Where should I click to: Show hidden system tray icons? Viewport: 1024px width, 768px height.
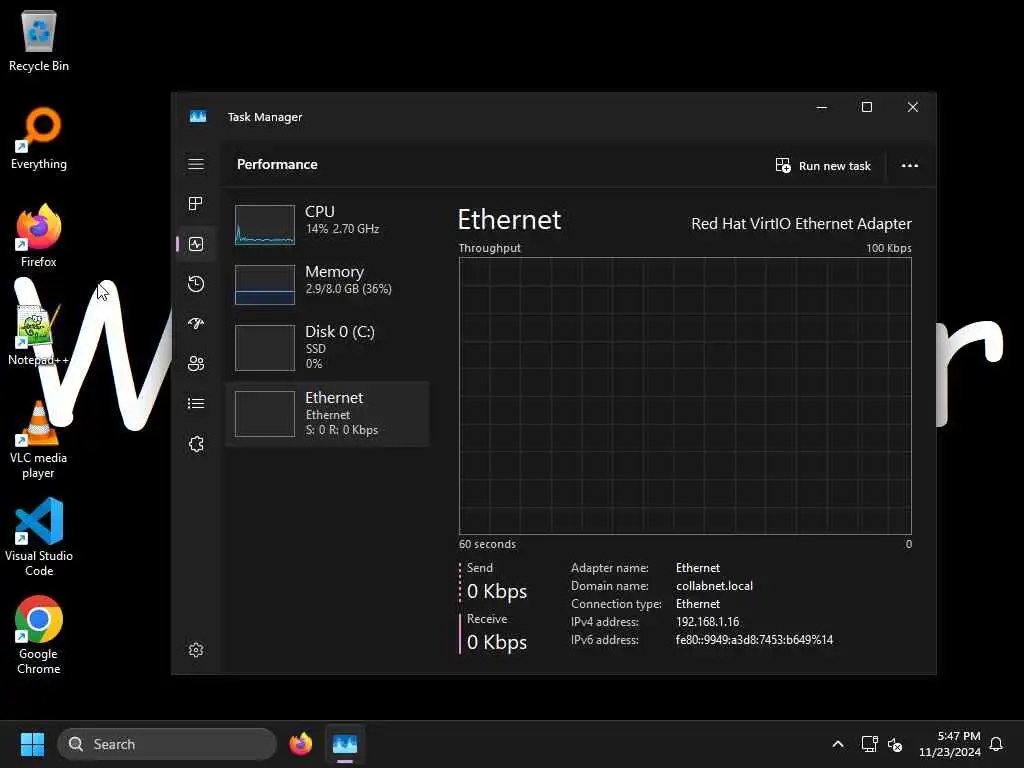point(838,744)
